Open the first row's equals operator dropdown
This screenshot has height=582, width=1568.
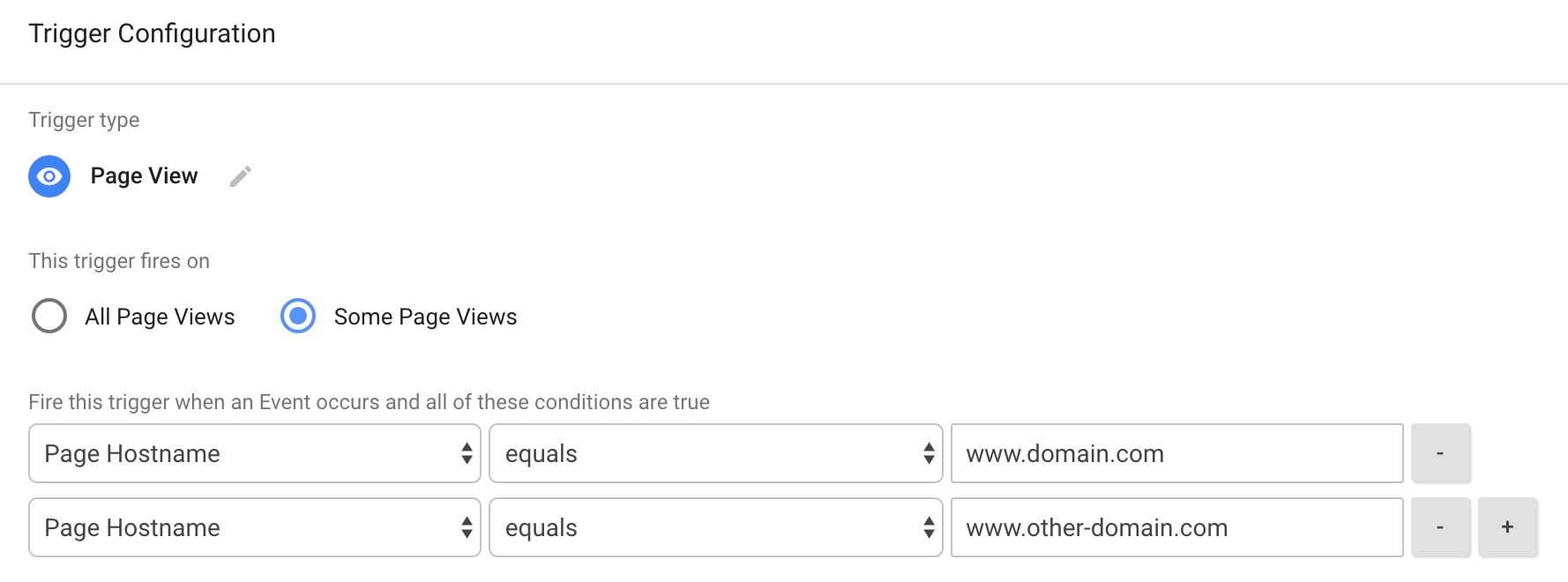point(716,453)
